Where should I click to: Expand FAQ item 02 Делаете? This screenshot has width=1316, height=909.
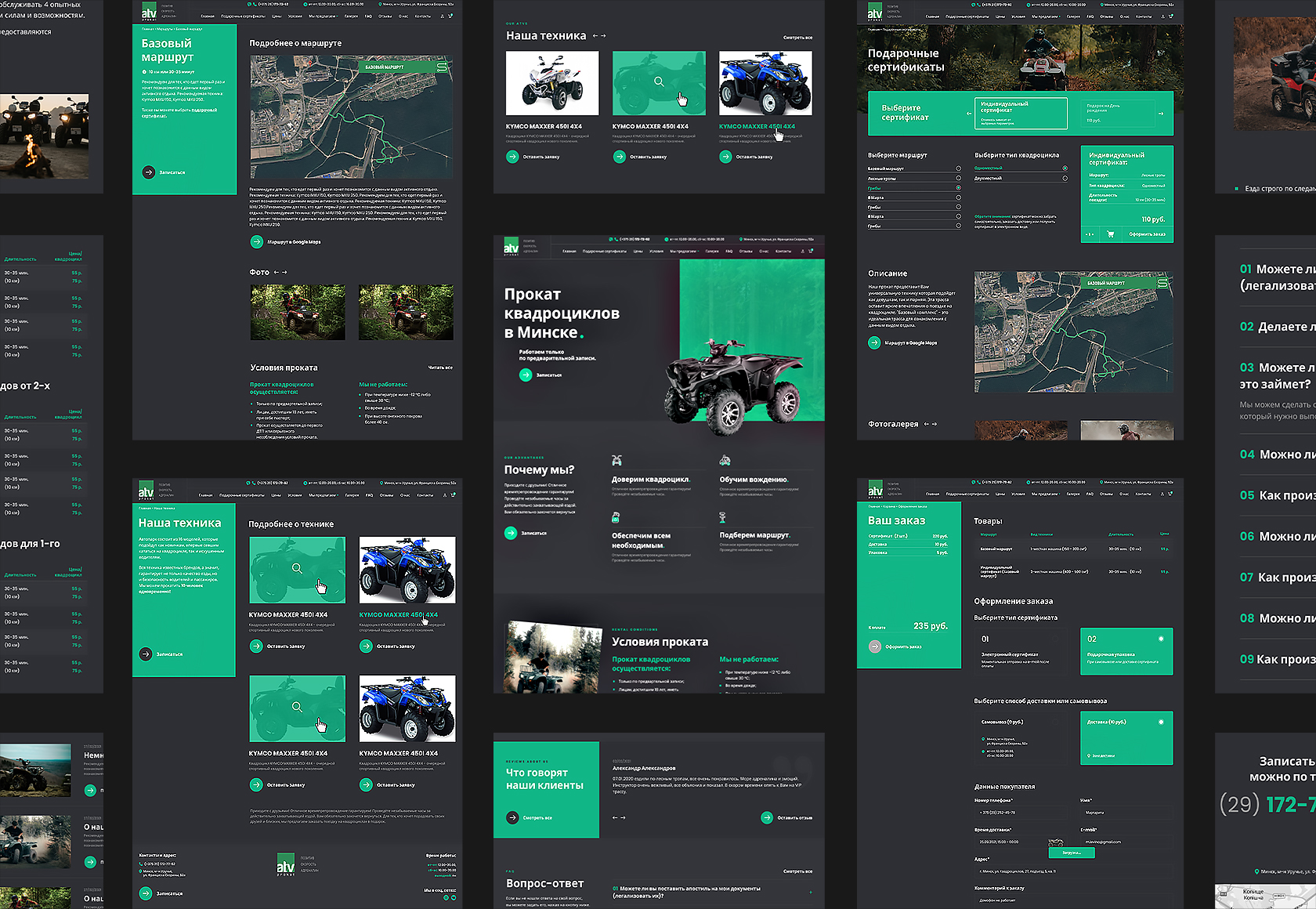[x=1277, y=327]
